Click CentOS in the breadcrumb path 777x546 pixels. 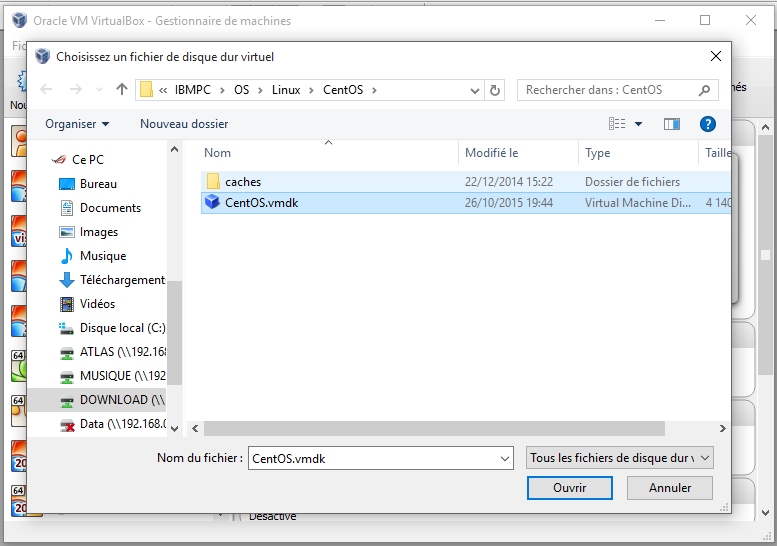pos(343,90)
